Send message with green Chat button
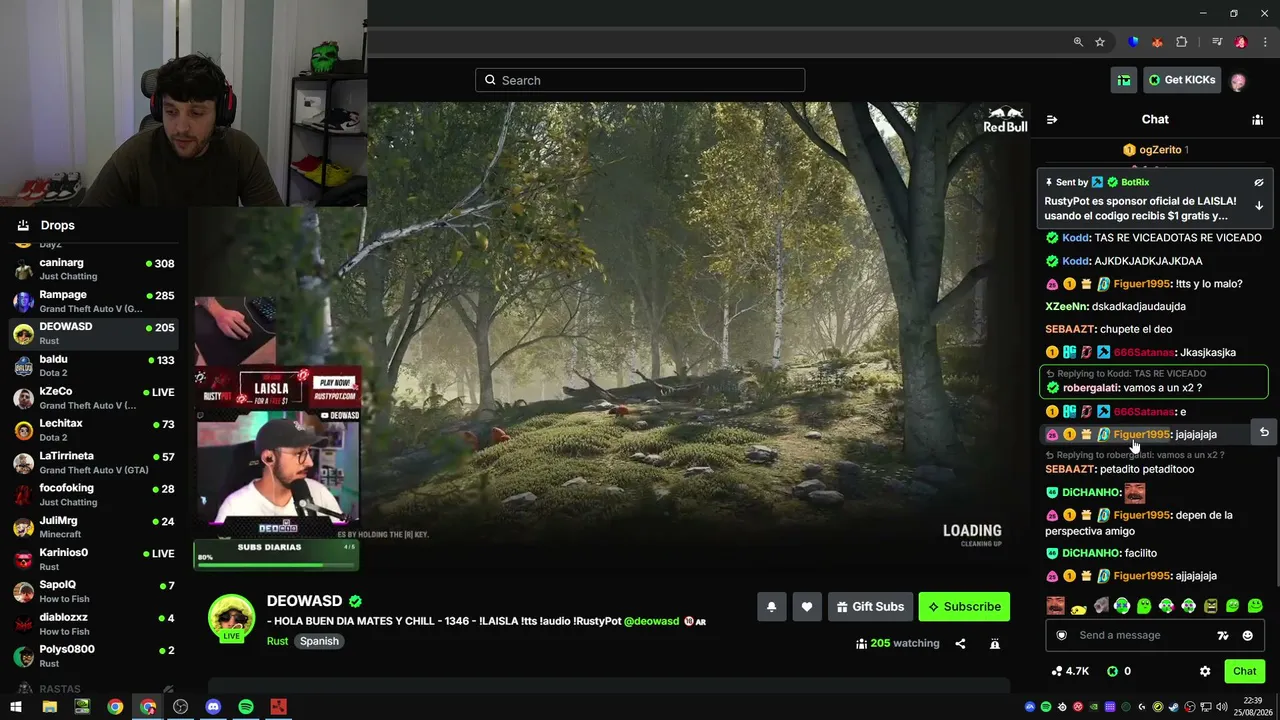 click(x=1244, y=671)
